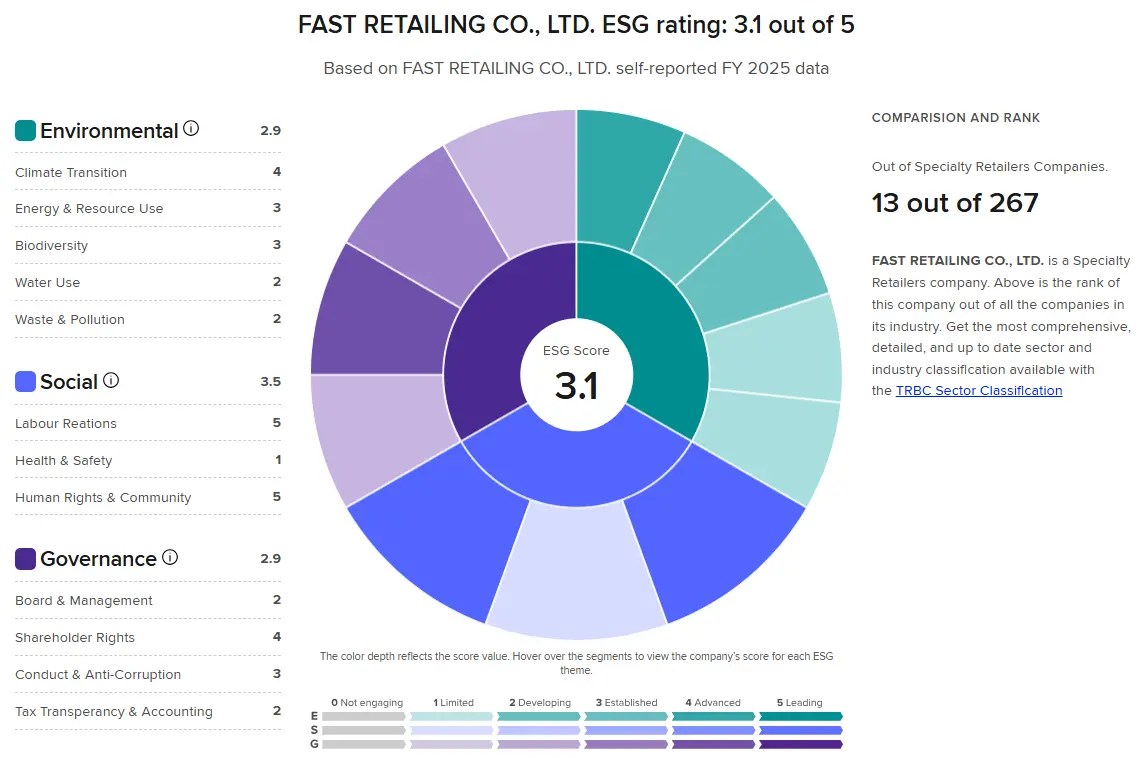Click the Shareholder Rights row label
The image size is (1148, 758).
(x=75, y=638)
